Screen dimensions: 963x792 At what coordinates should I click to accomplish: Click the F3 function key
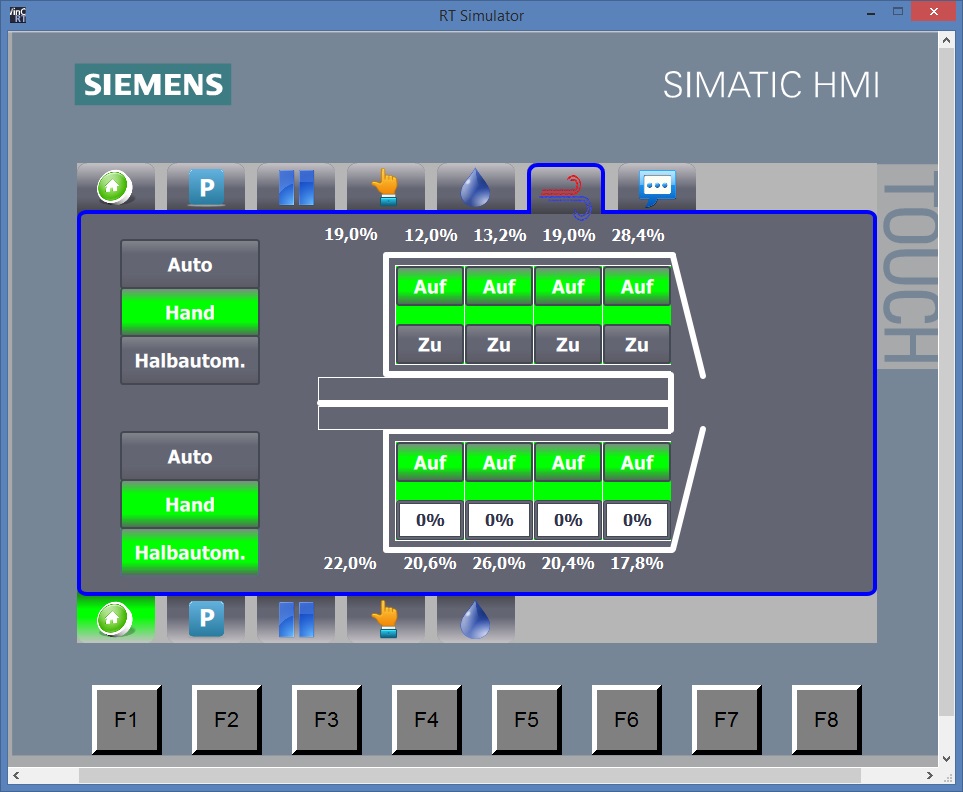[327, 720]
